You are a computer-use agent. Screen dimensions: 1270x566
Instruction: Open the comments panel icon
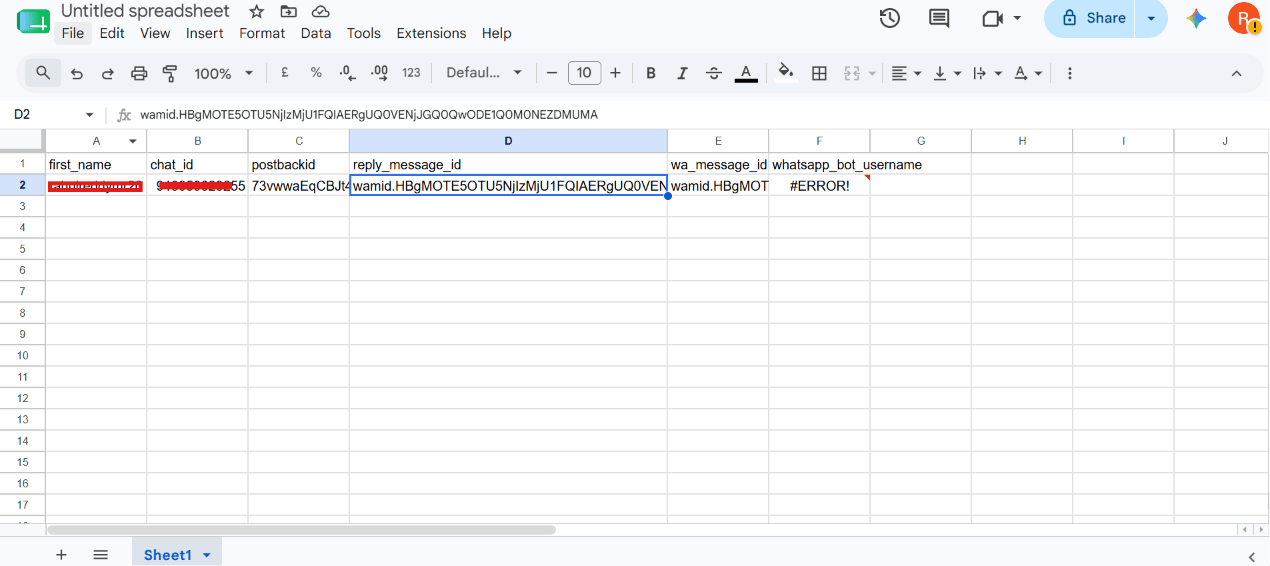click(x=939, y=18)
